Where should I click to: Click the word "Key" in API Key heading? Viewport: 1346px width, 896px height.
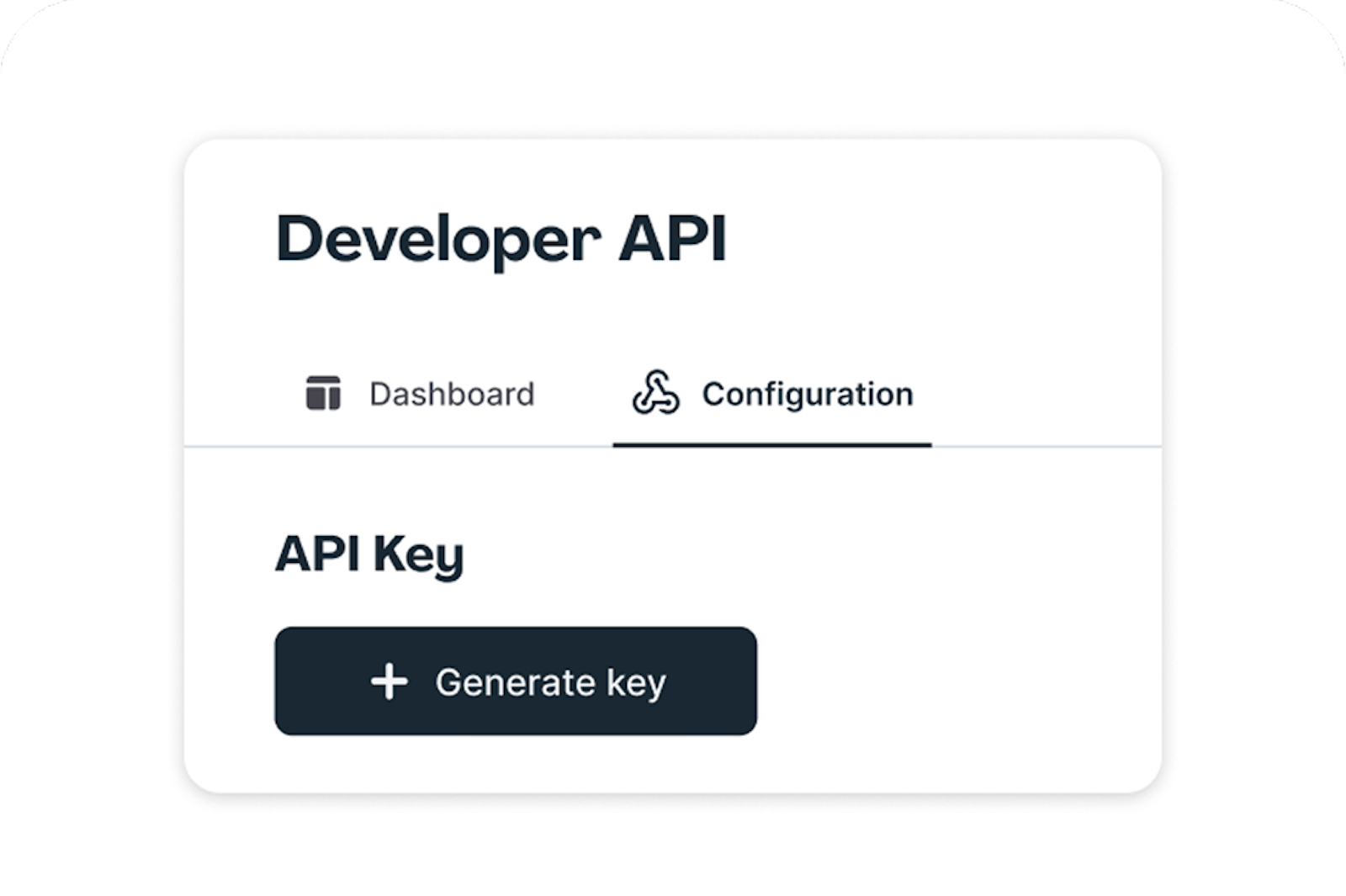(418, 555)
